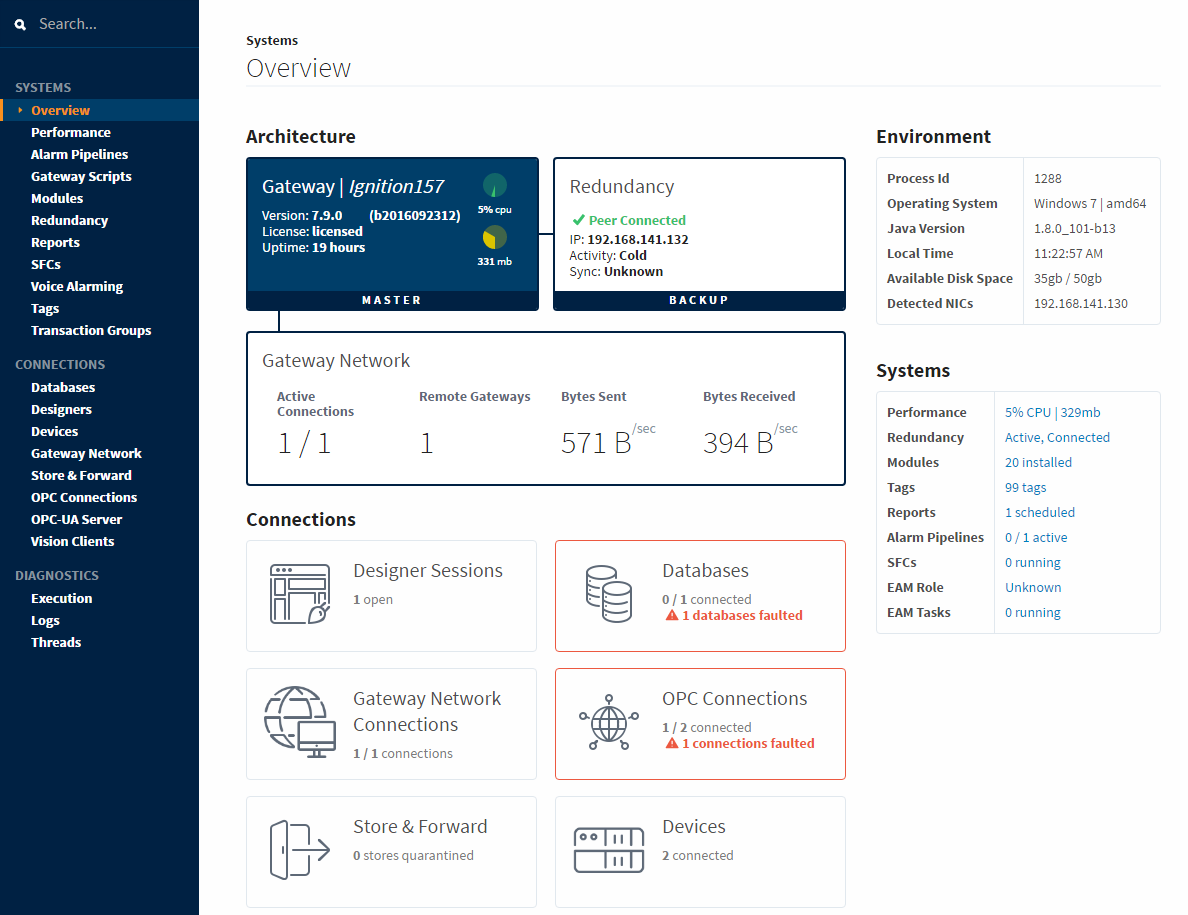Viewport: 1188px width, 915px height.
Task: Click the "99 tags" link
Action: [x=1025, y=487]
